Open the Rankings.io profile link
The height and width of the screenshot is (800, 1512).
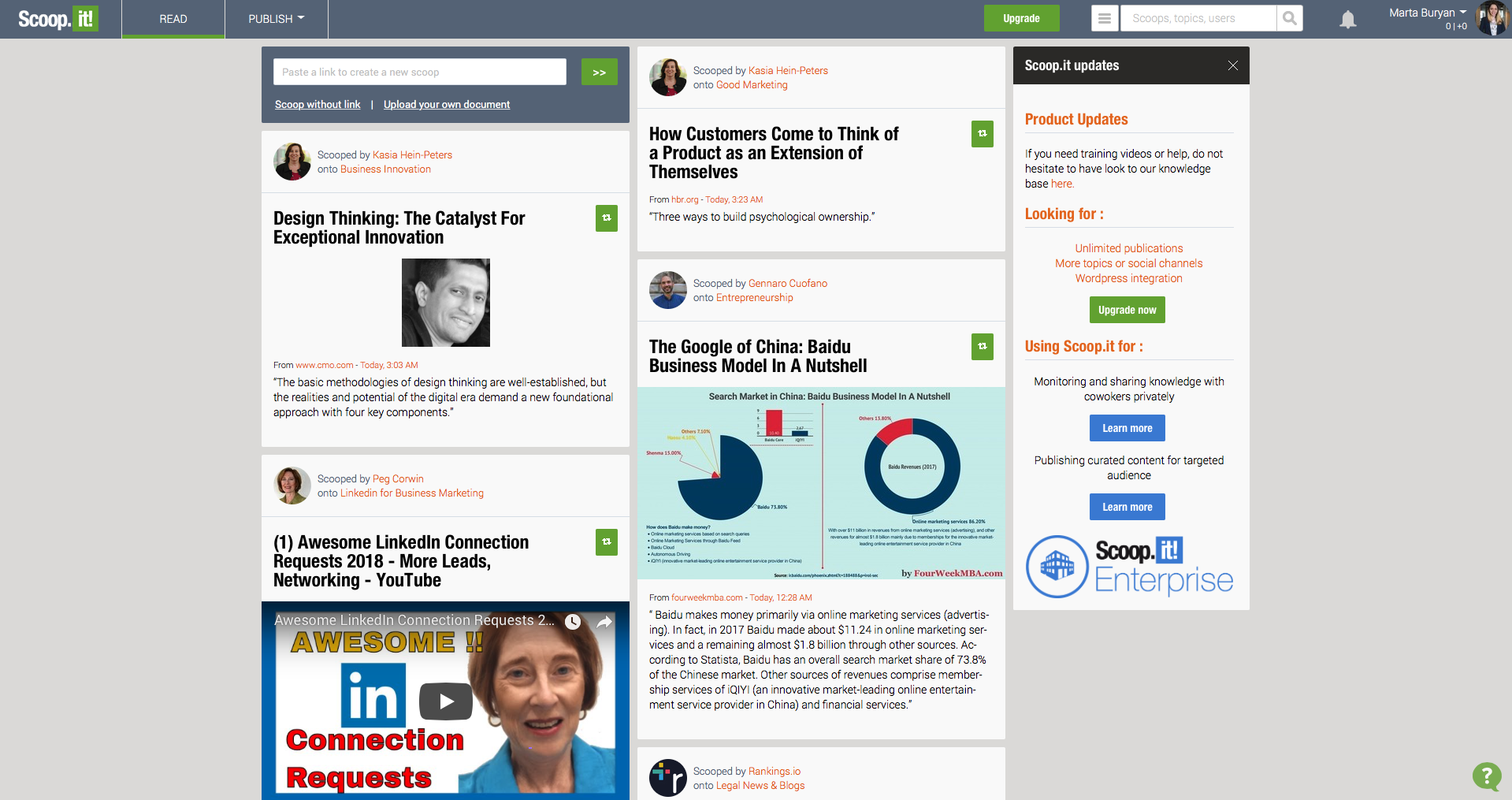tap(775, 771)
